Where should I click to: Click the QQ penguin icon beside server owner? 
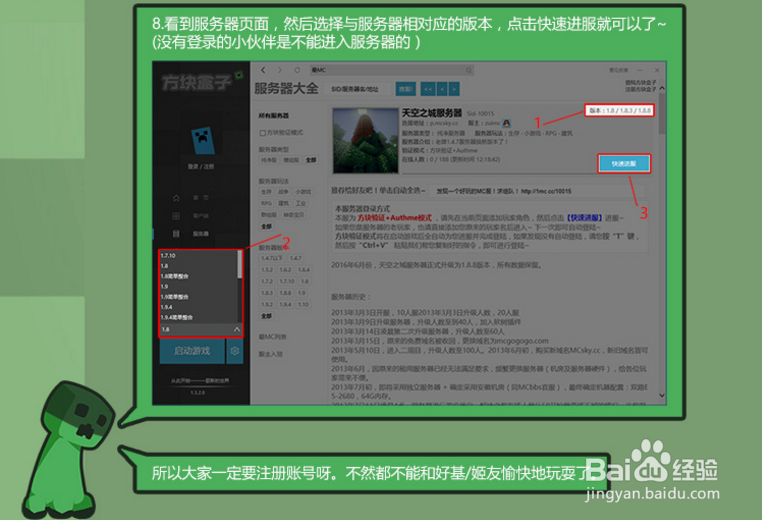506,123
